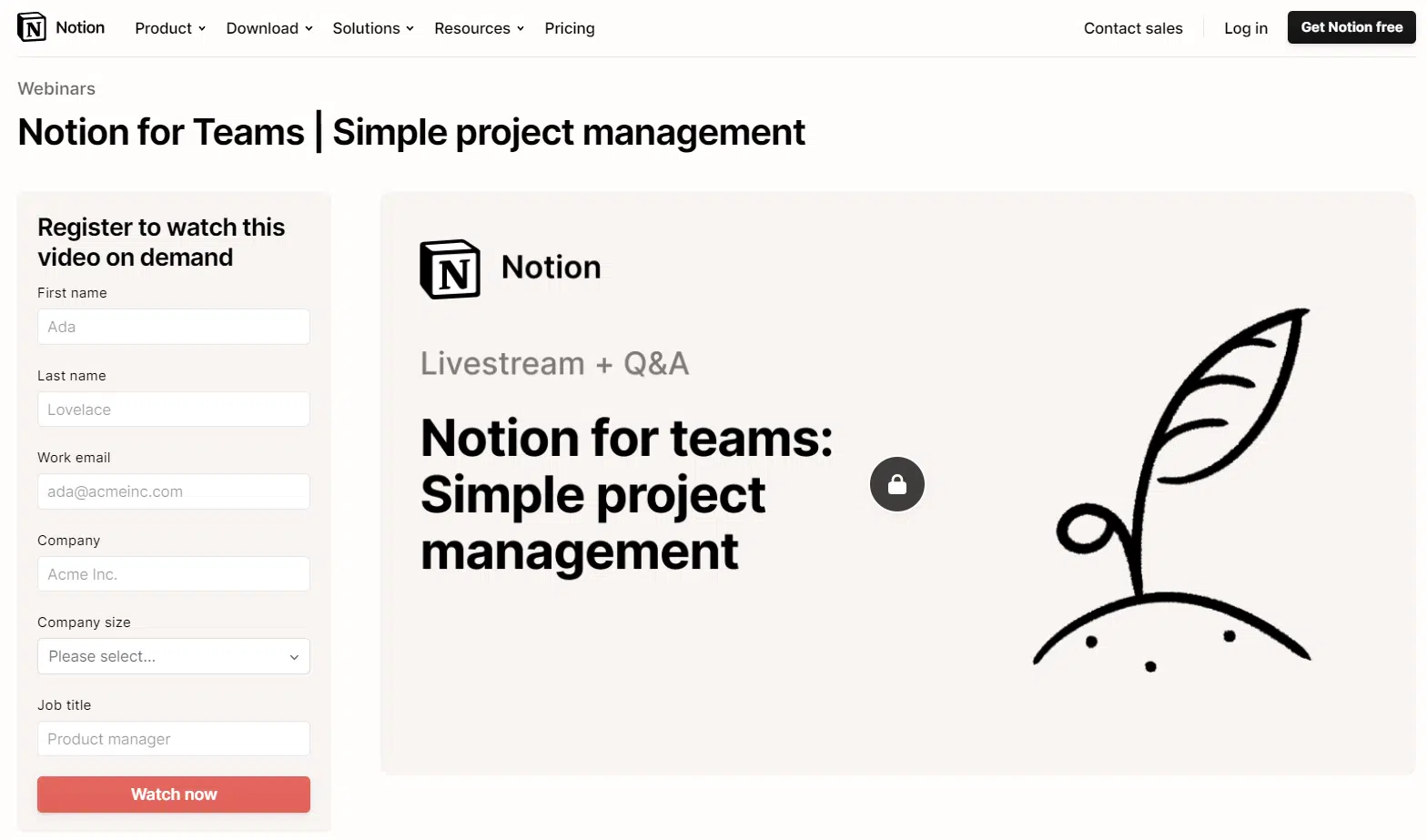Submit the form with Watch now
1427x840 pixels.
tap(174, 794)
